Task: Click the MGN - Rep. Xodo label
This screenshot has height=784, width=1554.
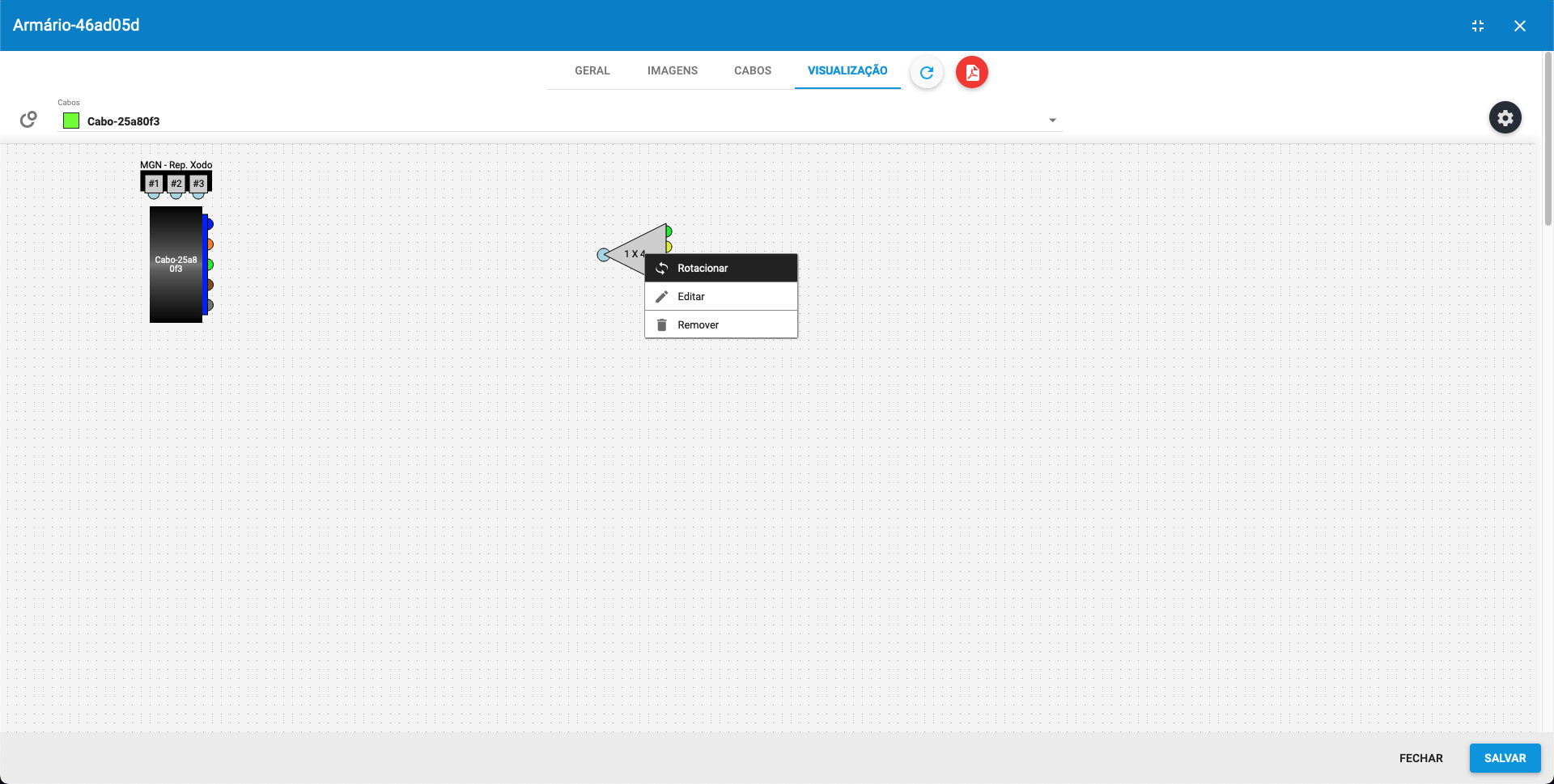Action: (x=176, y=165)
